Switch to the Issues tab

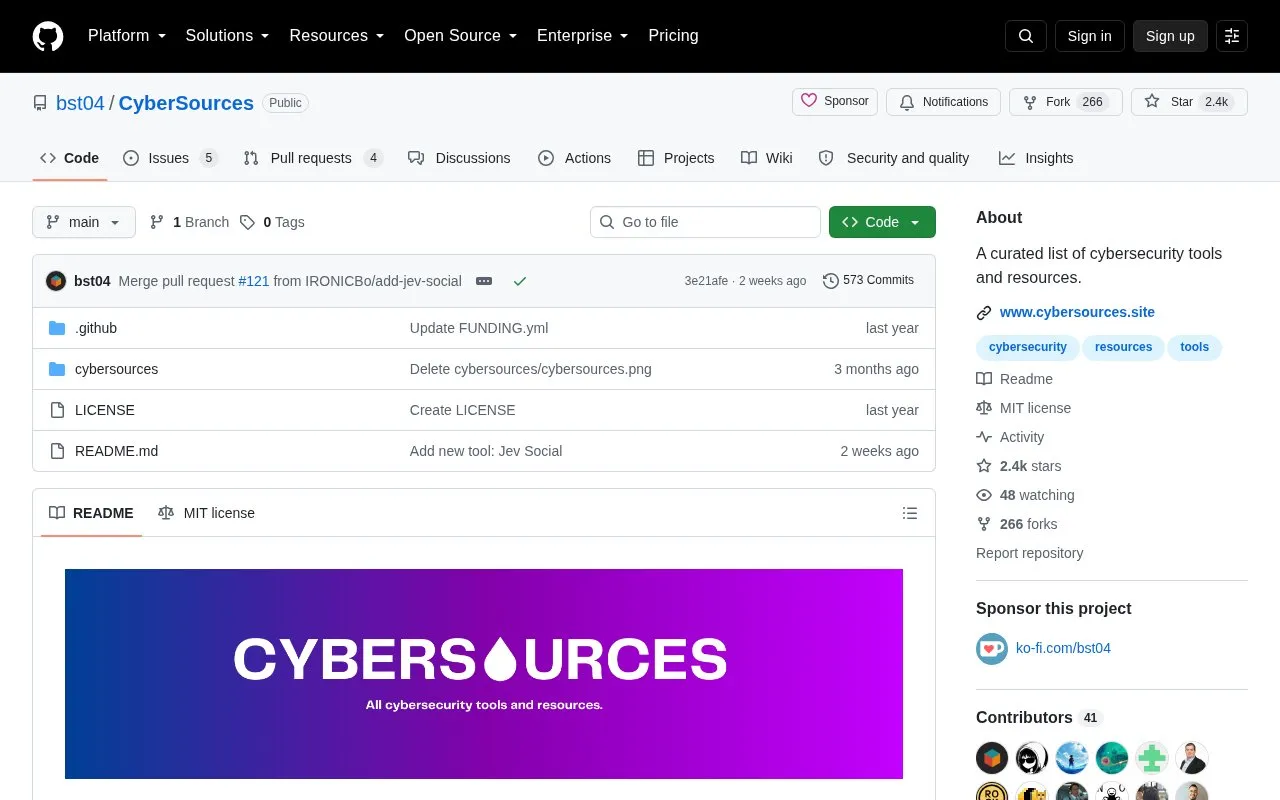tap(170, 158)
